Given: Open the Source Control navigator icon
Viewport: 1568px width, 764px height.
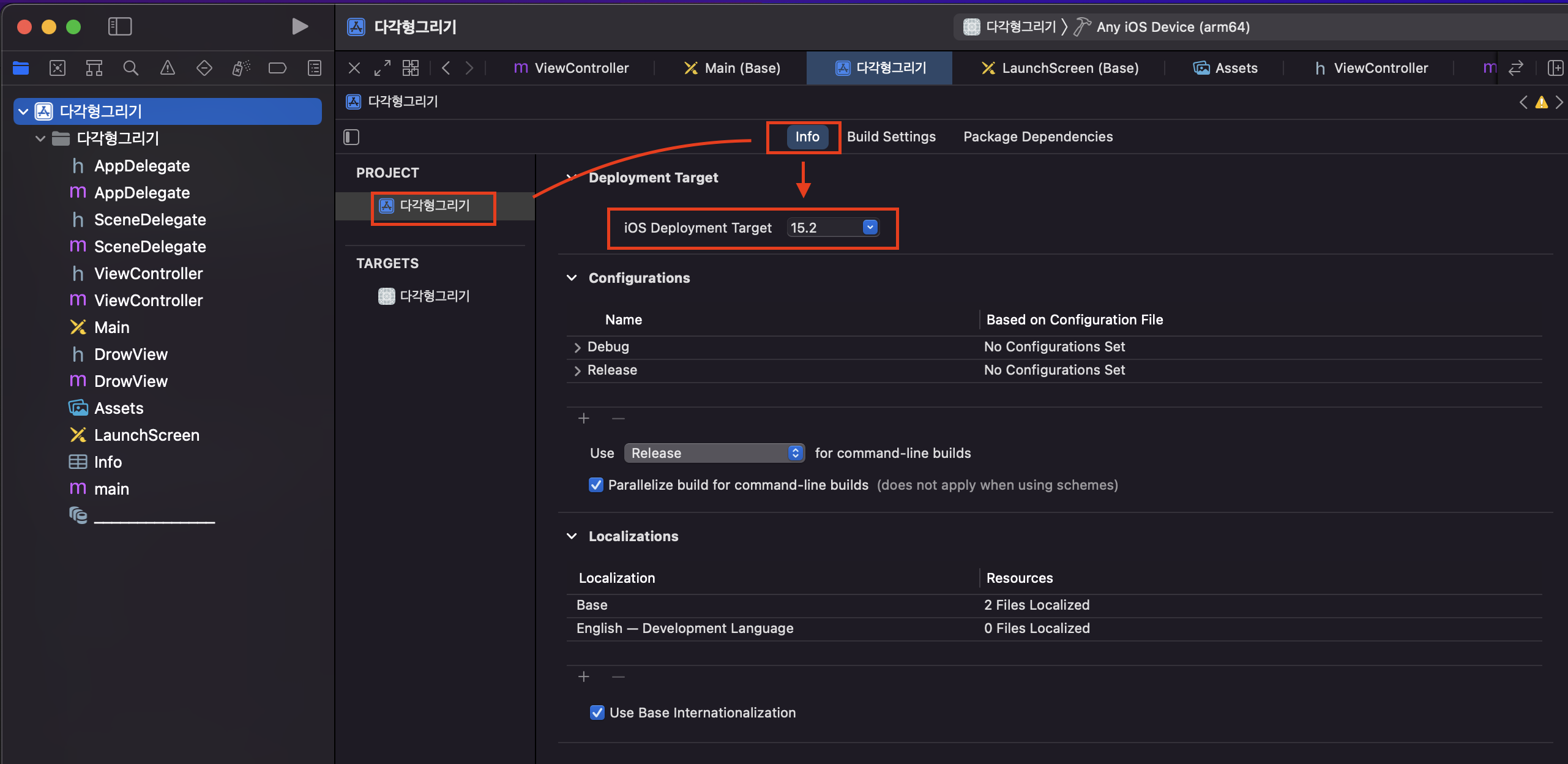Looking at the screenshot, I should click(x=58, y=68).
